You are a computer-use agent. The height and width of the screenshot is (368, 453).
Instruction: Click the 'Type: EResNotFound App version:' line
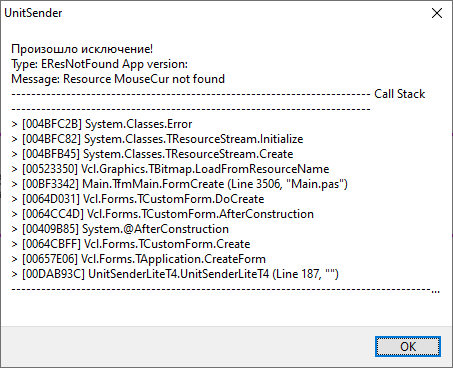point(99,64)
